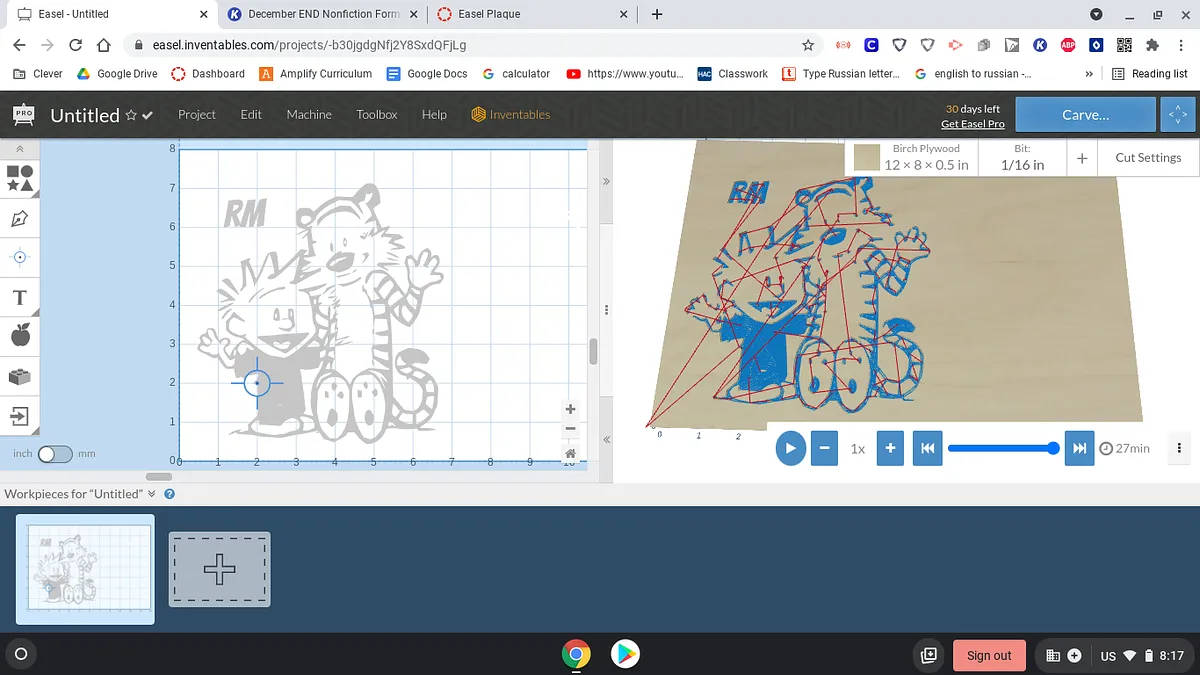The width and height of the screenshot is (1200, 675).
Task: Star the Untitled project
Action: pyautogui.click(x=131, y=116)
